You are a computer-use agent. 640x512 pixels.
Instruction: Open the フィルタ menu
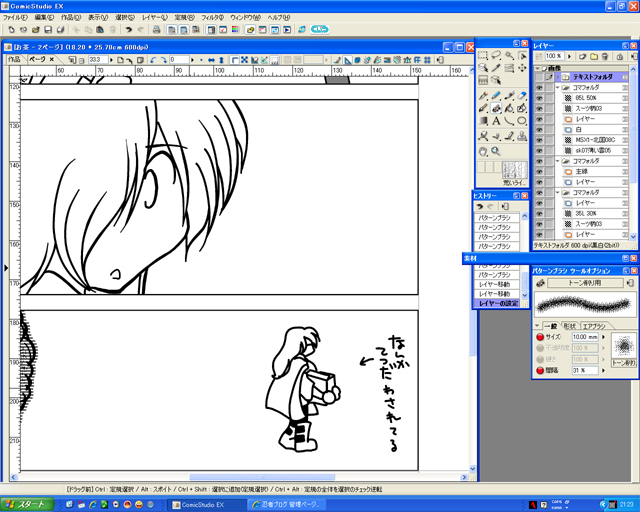tap(212, 18)
